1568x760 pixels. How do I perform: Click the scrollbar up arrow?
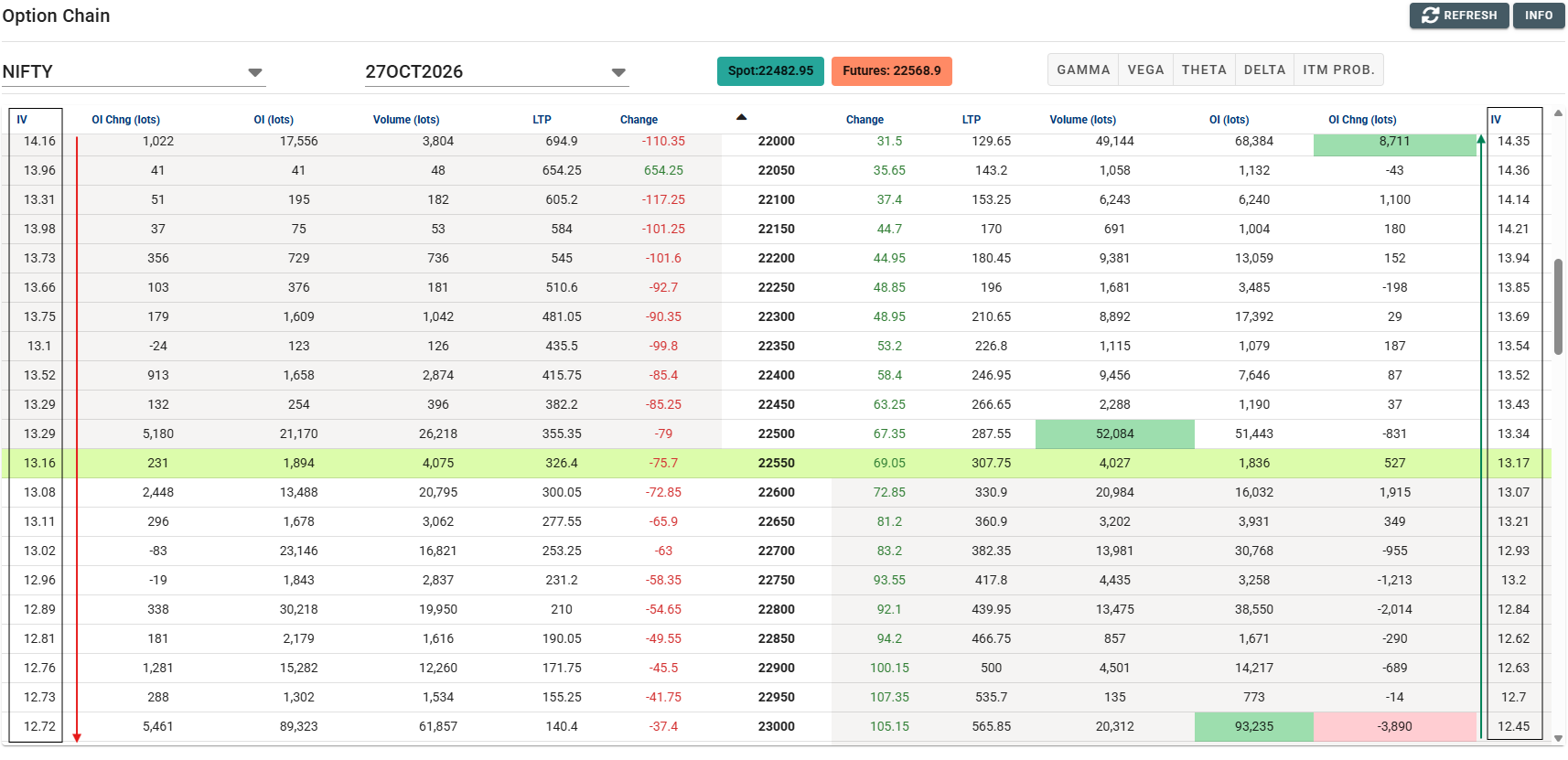(x=1558, y=113)
